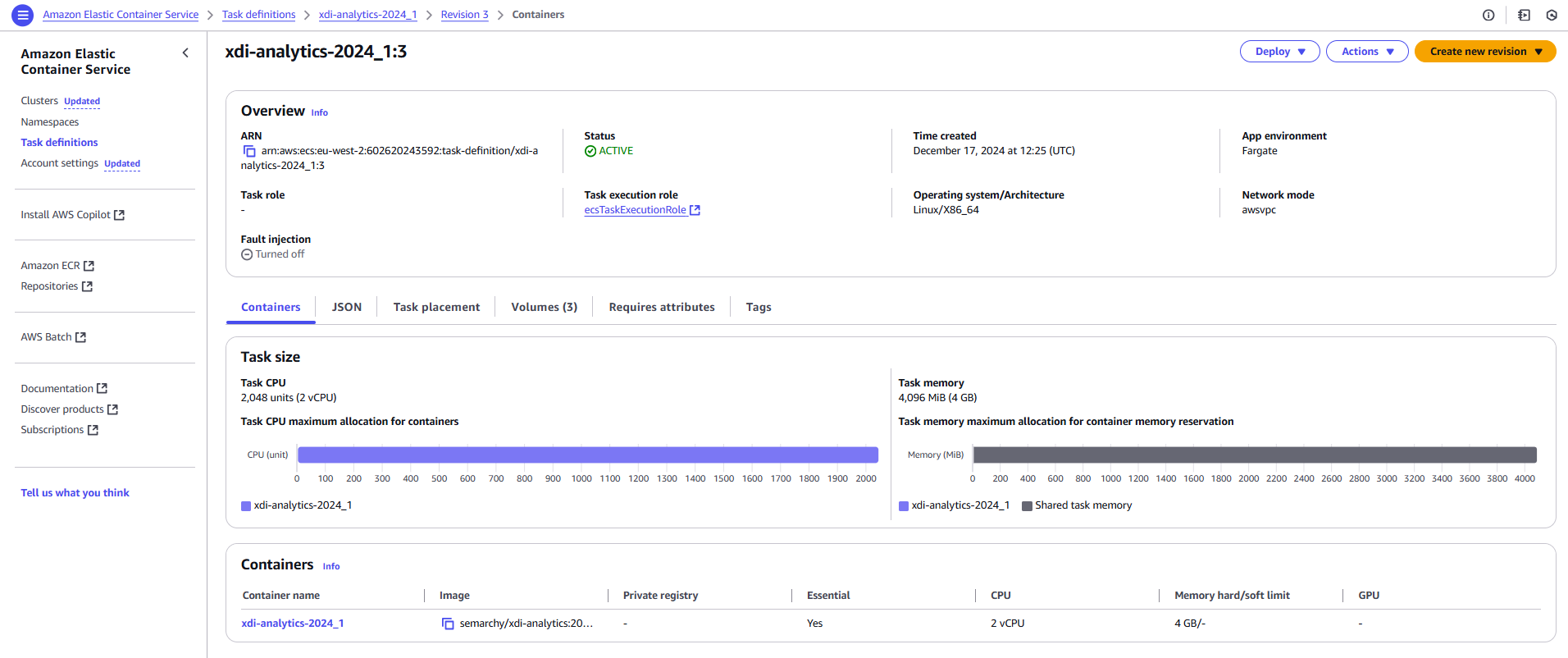Open the Volumes (3) tab

[x=545, y=307]
